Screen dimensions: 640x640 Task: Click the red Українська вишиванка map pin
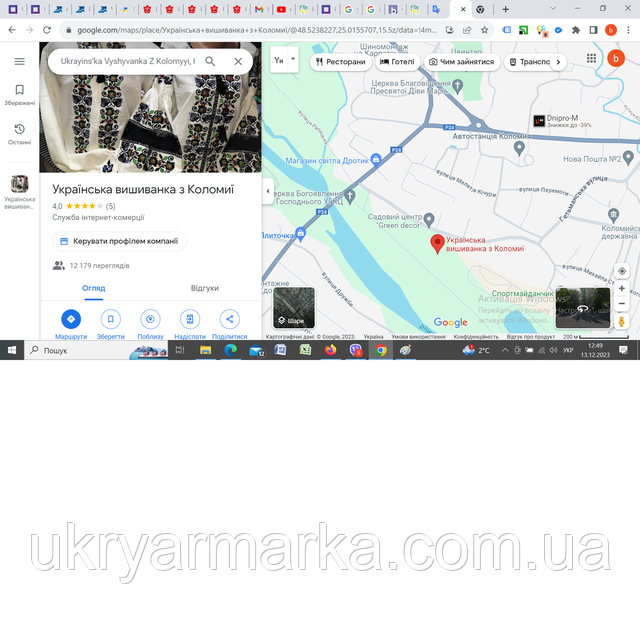[438, 244]
